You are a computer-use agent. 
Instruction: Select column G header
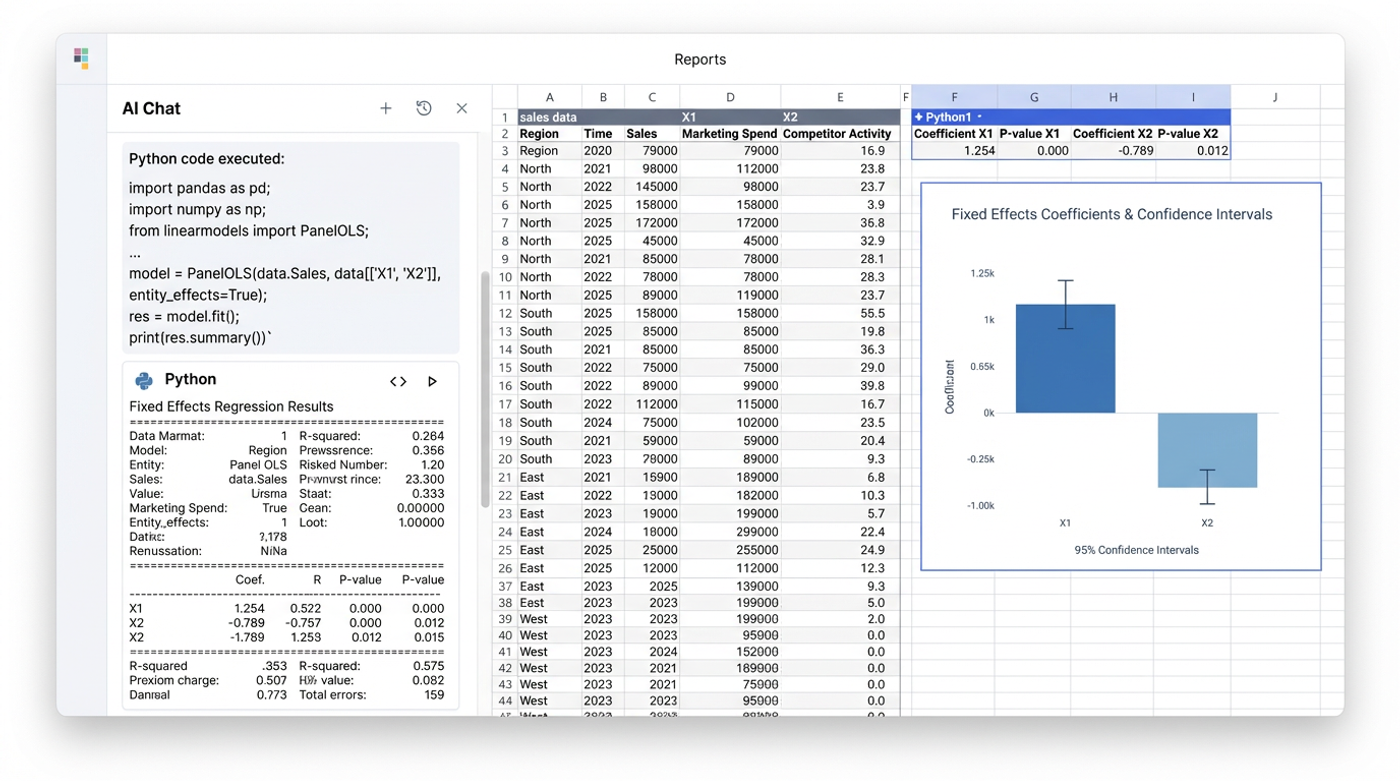coord(1034,97)
